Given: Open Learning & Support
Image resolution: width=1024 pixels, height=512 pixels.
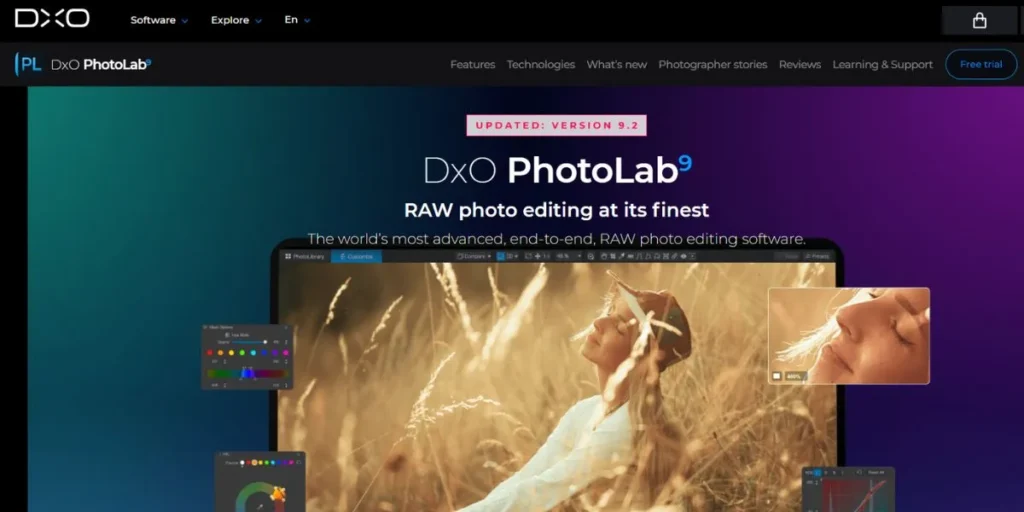Looking at the screenshot, I should (882, 65).
